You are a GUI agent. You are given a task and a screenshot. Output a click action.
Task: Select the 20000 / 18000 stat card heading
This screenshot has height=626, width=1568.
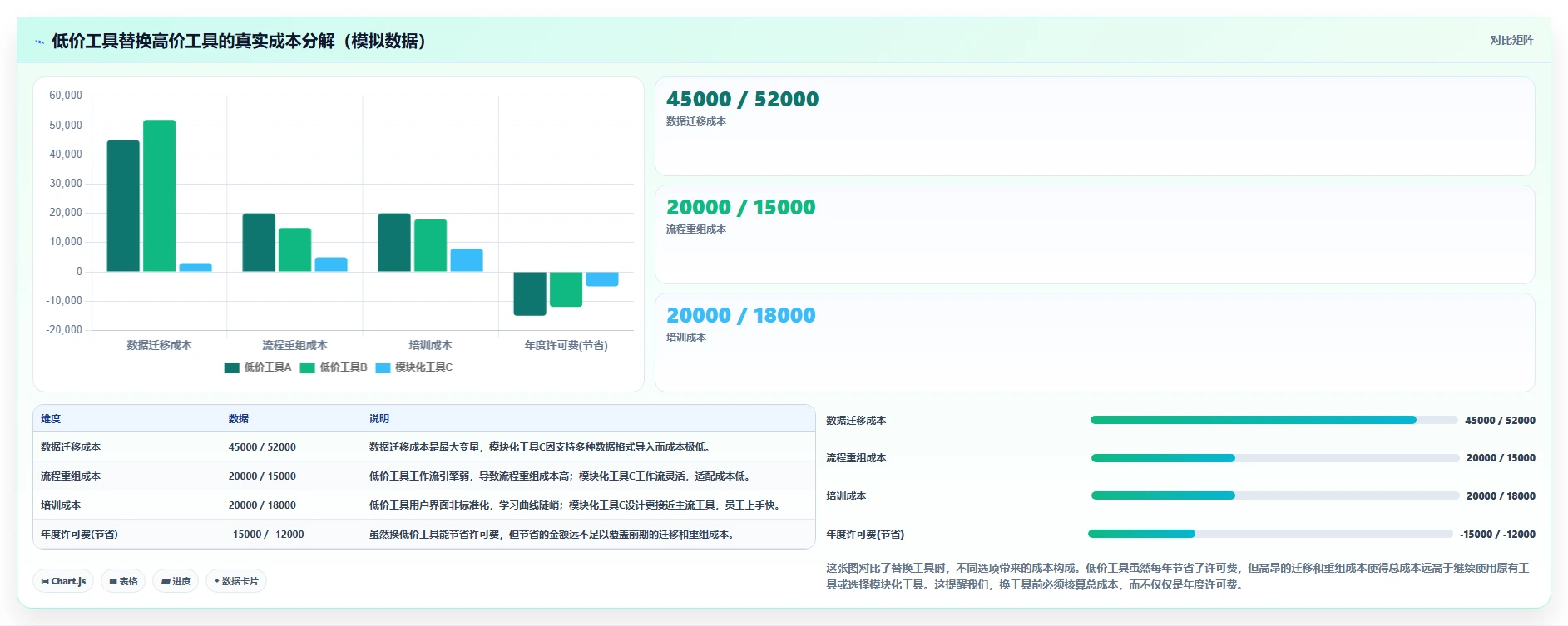pyautogui.click(x=740, y=315)
